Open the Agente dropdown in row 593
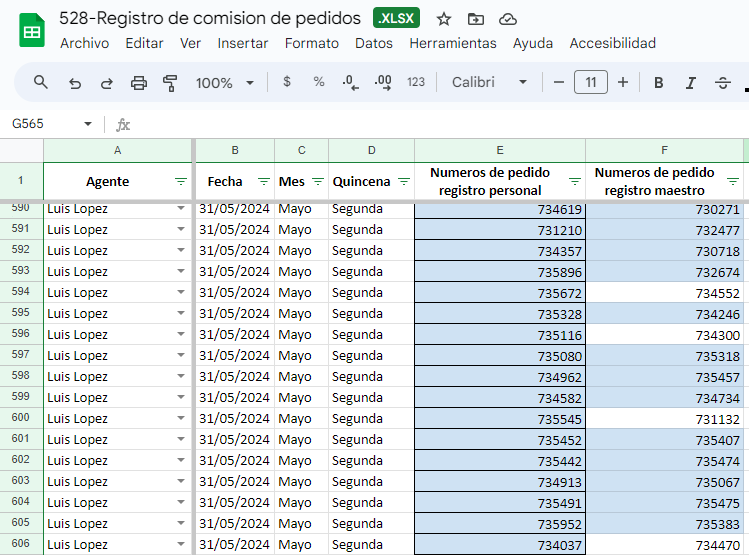This screenshot has width=749, height=555. (181, 271)
